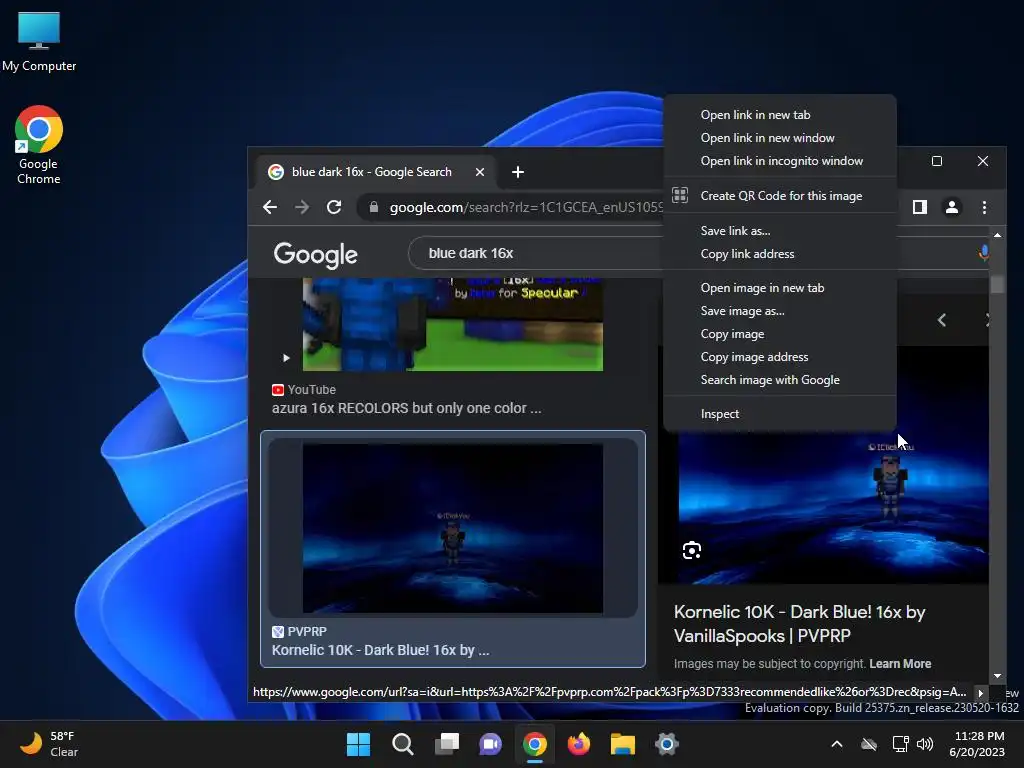Click the PVPRP source label
The height and width of the screenshot is (768, 1024).
tap(299, 632)
